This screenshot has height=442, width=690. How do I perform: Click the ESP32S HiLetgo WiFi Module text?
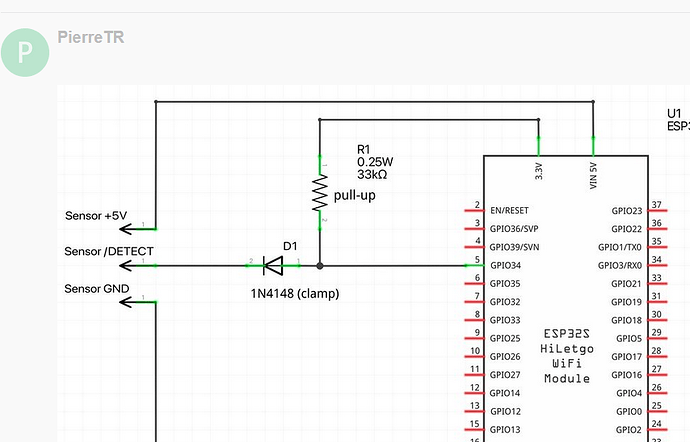[x=567, y=356]
